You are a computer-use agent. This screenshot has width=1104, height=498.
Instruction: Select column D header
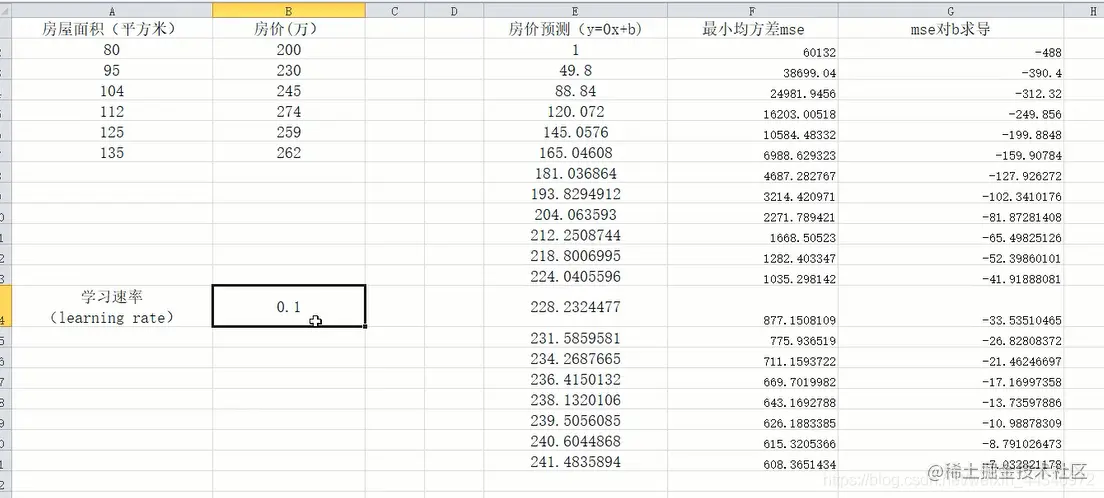(453, 11)
